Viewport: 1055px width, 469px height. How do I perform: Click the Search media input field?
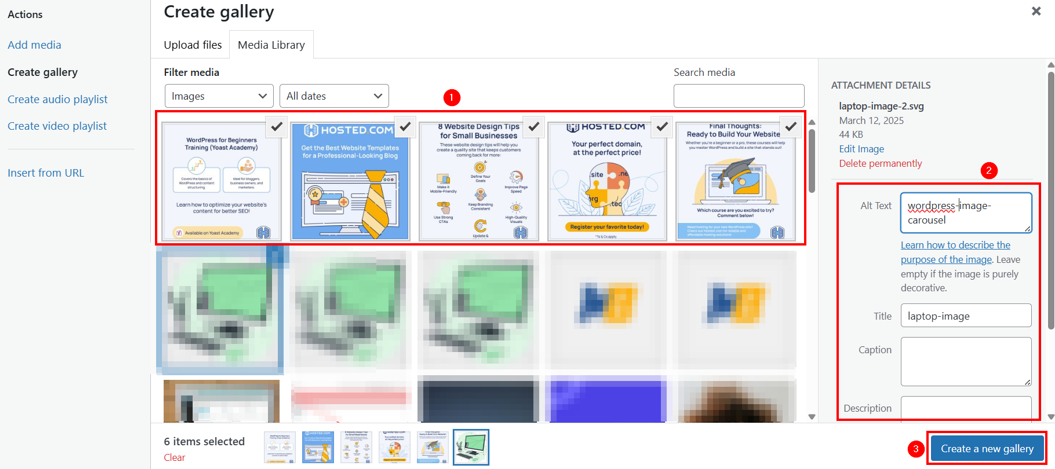pyautogui.click(x=739, y=96)
